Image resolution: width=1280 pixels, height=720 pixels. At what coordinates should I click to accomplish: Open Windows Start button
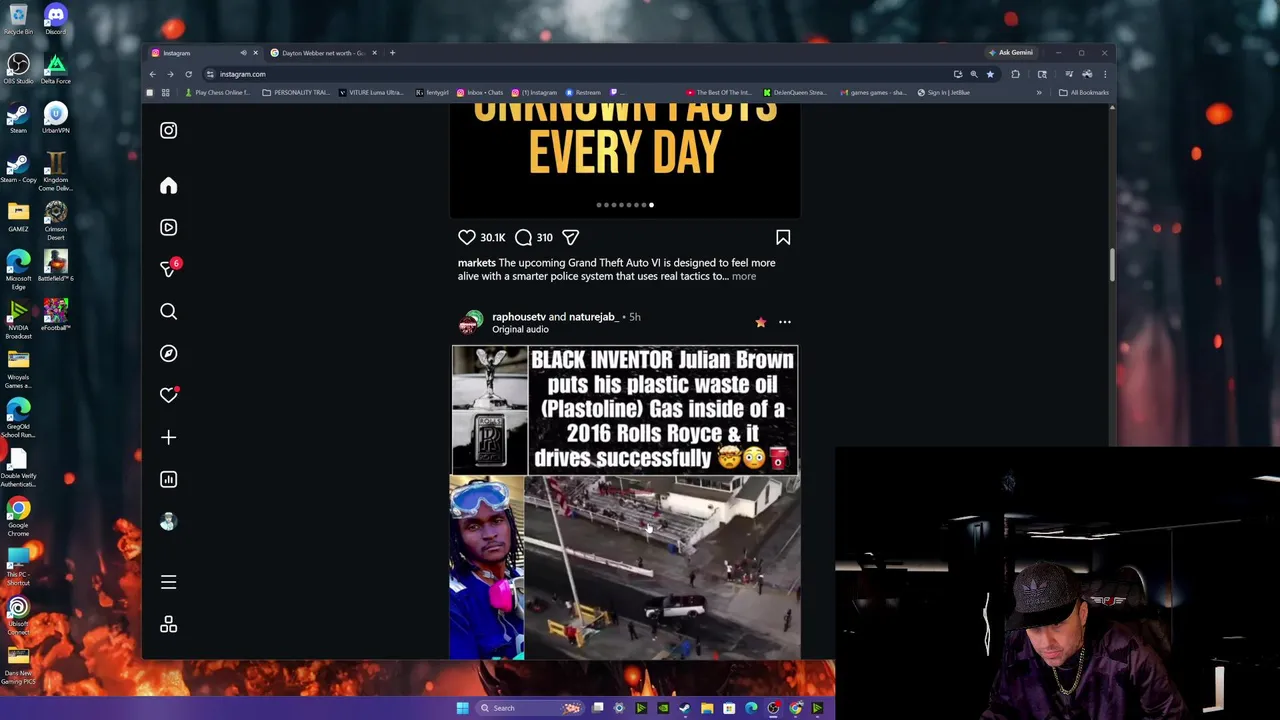tap(462, 708)
